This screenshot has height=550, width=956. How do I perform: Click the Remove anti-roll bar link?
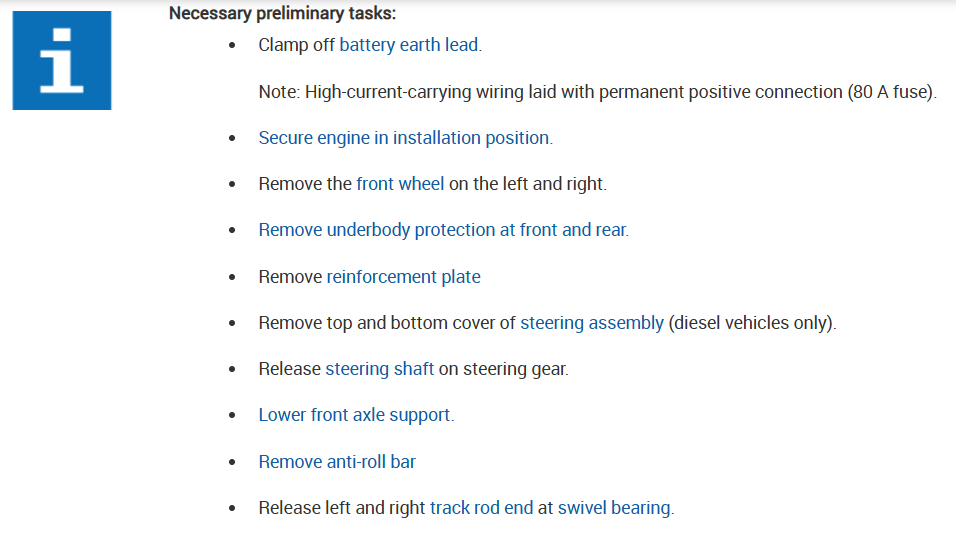[x=337, y=462]
